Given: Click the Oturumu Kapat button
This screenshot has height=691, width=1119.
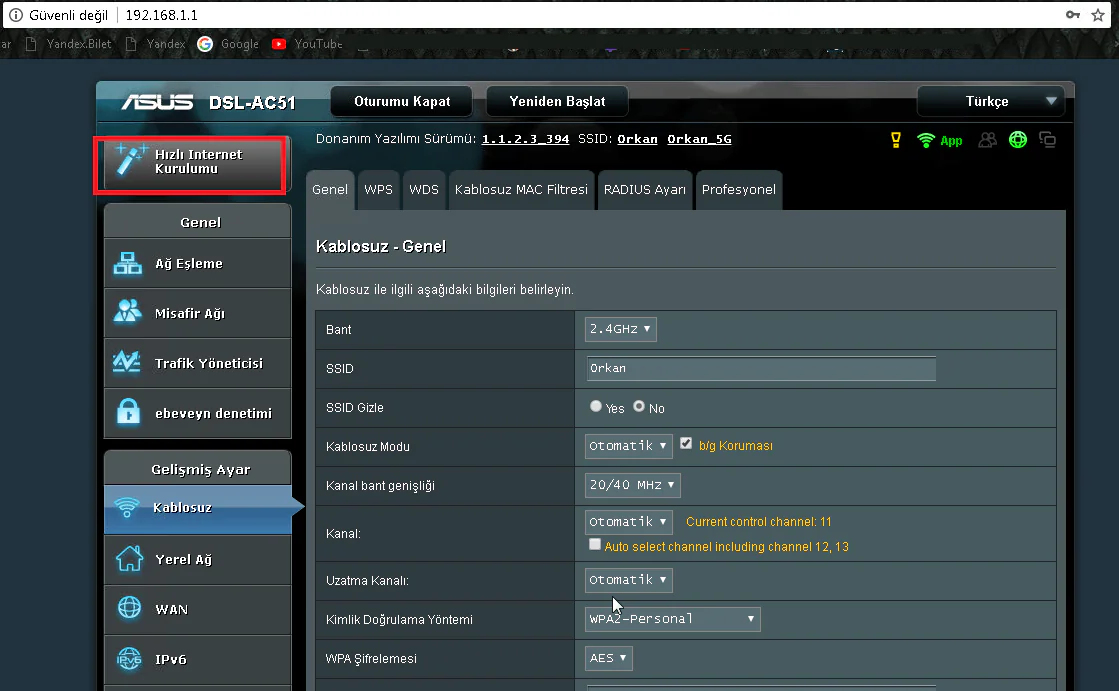Looking at the screenshot, I should [402, 101].
